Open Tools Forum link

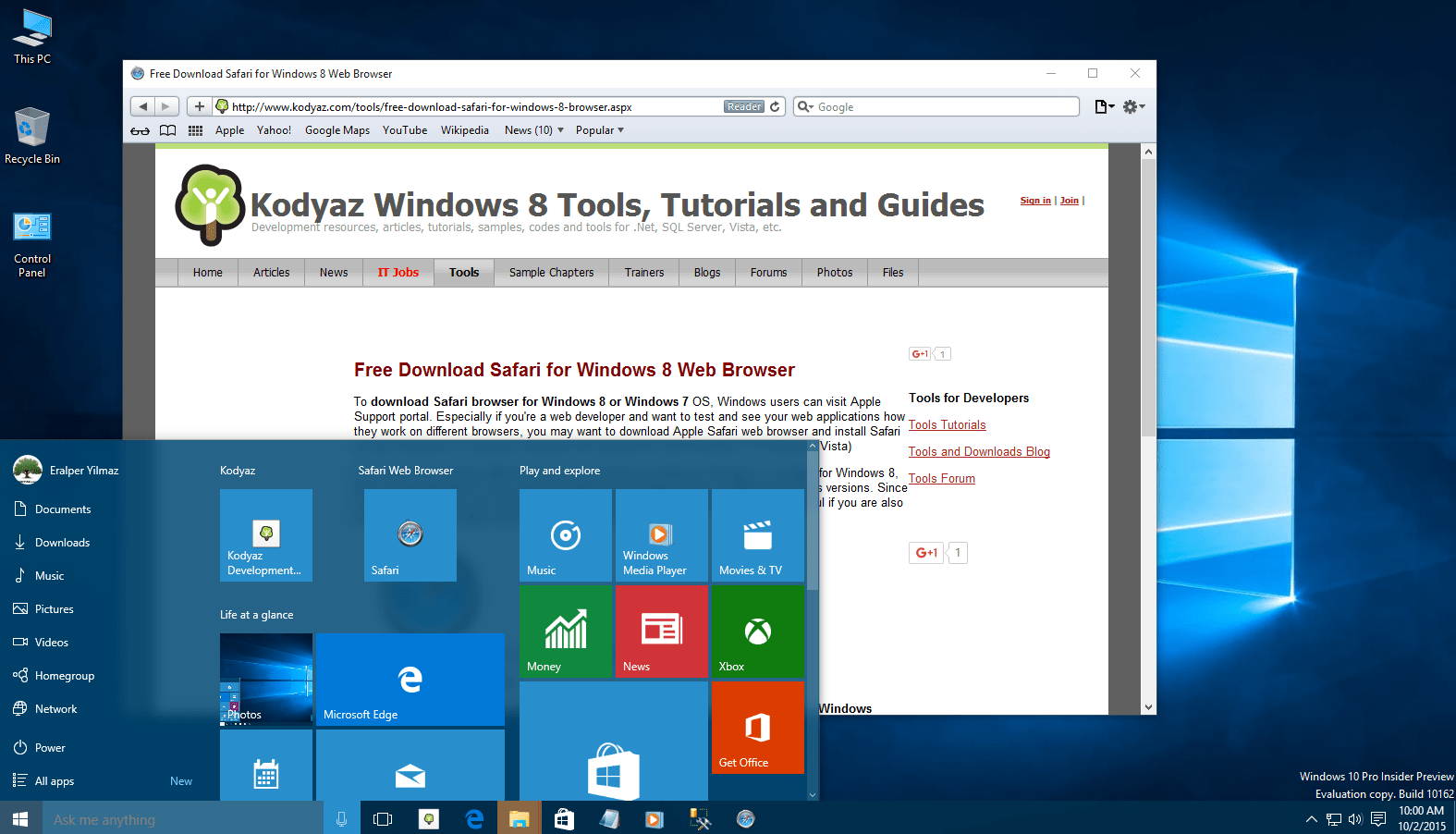(941, 479)
